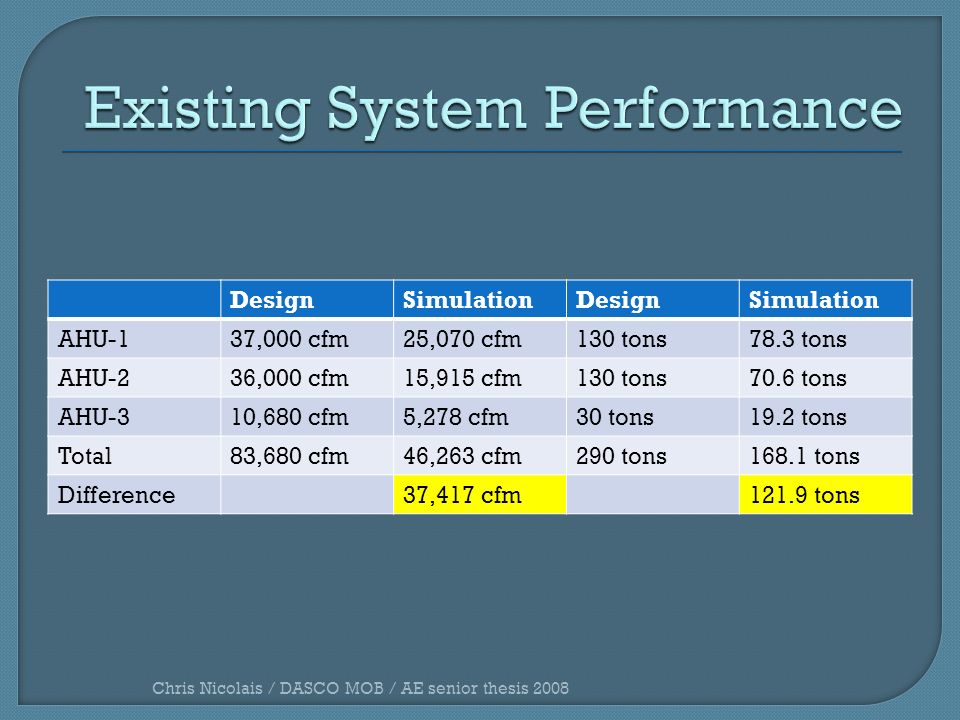This screenshot has width=960, height=720.
Task: Select the 'Simulation' header above '78.3 tons'
Action: tap(825, 299)
